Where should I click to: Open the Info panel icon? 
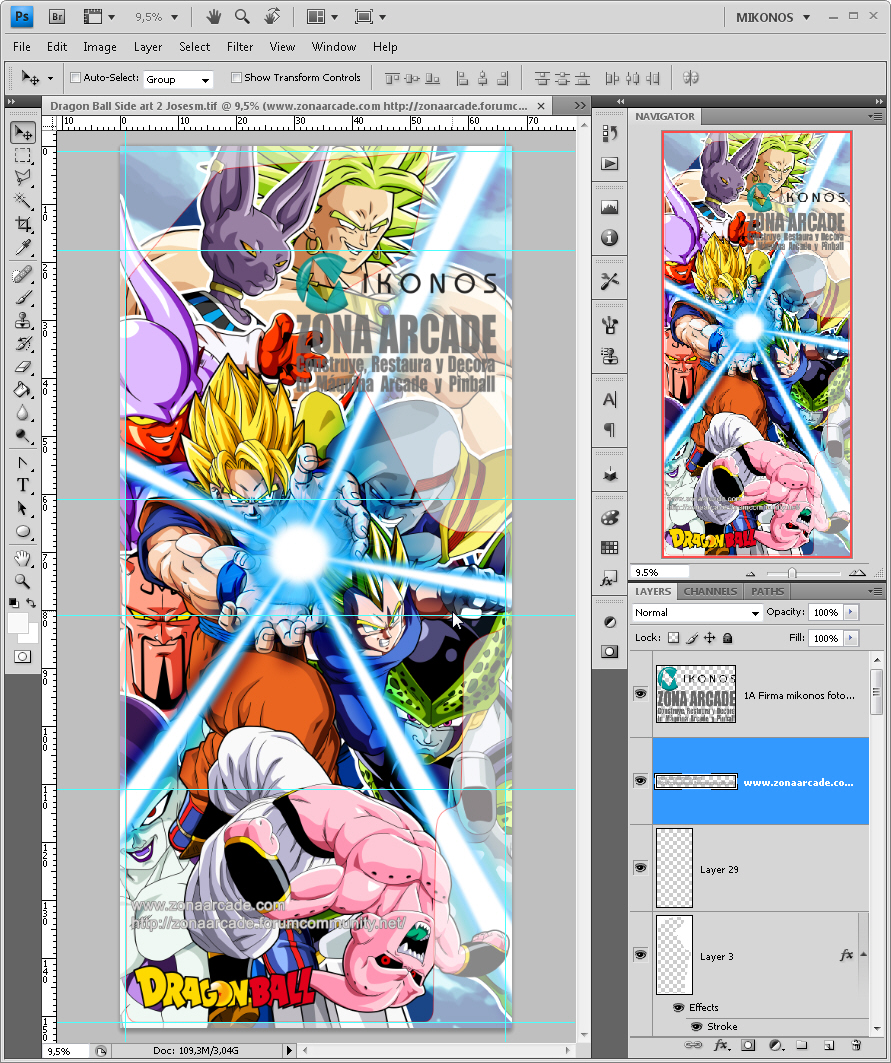610,237
